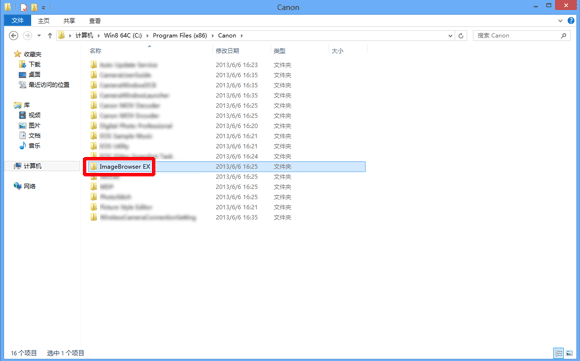Screen dimensions: 580x361
Task: Expand the ribbon with chevron
Action: click(560, 21)
